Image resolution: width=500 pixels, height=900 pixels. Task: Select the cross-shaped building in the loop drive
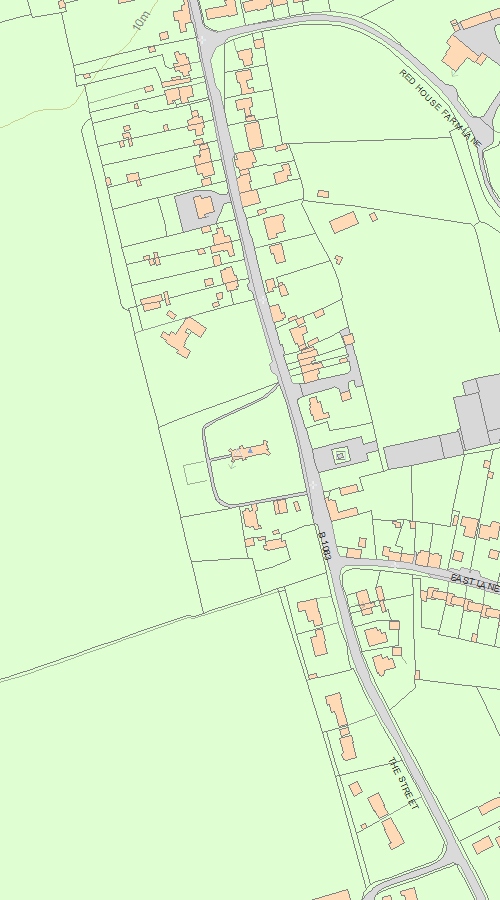[x=250, y=452]
